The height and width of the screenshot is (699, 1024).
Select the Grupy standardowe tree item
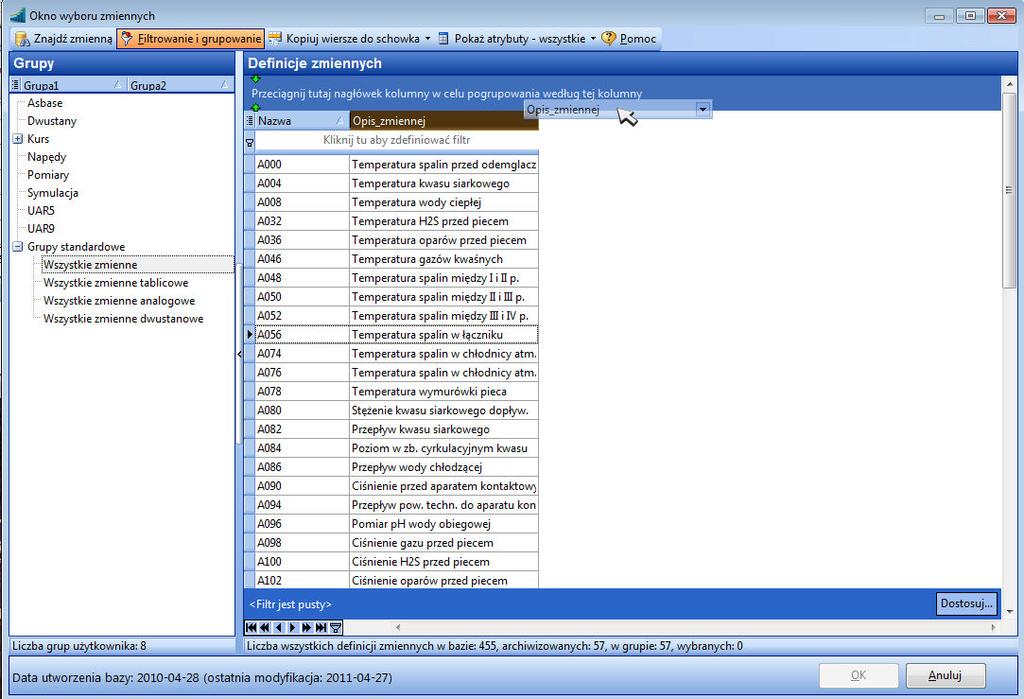pyautogui.click(x=76, y=246)
